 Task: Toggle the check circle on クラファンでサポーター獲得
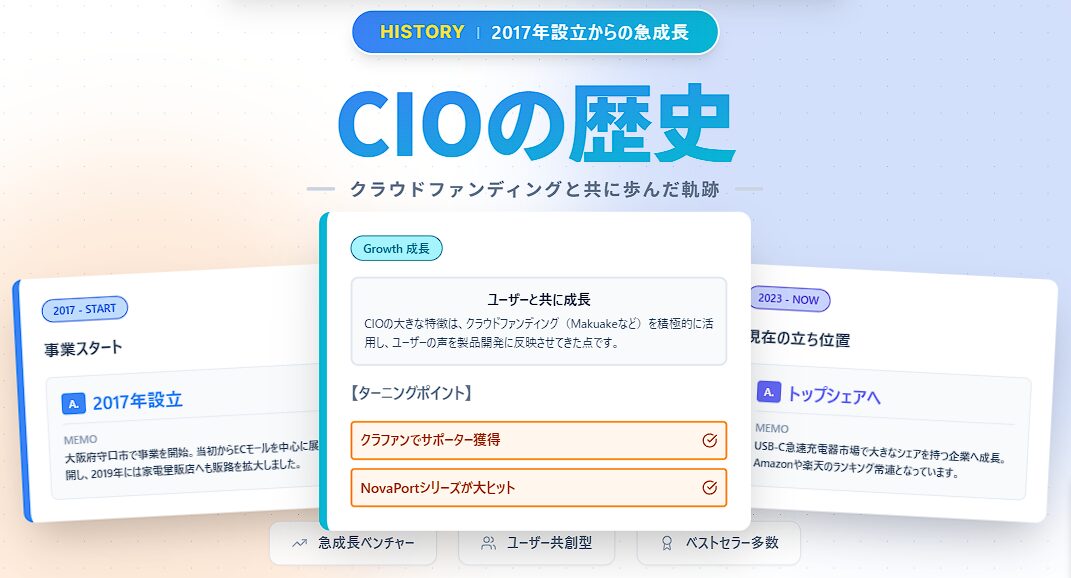[x=710, y=440]
